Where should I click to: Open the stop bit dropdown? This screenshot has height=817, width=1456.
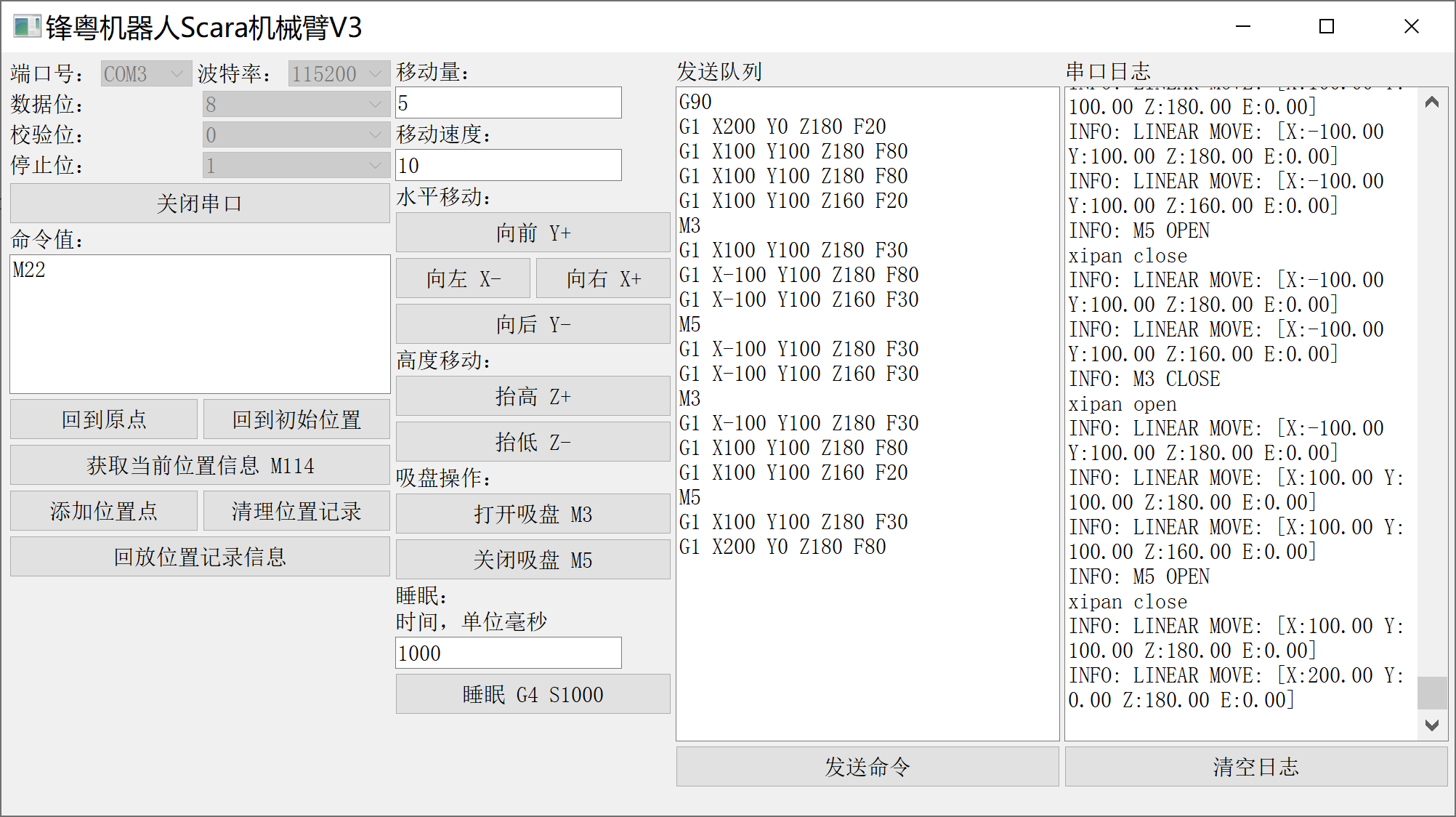click(295, 166)
